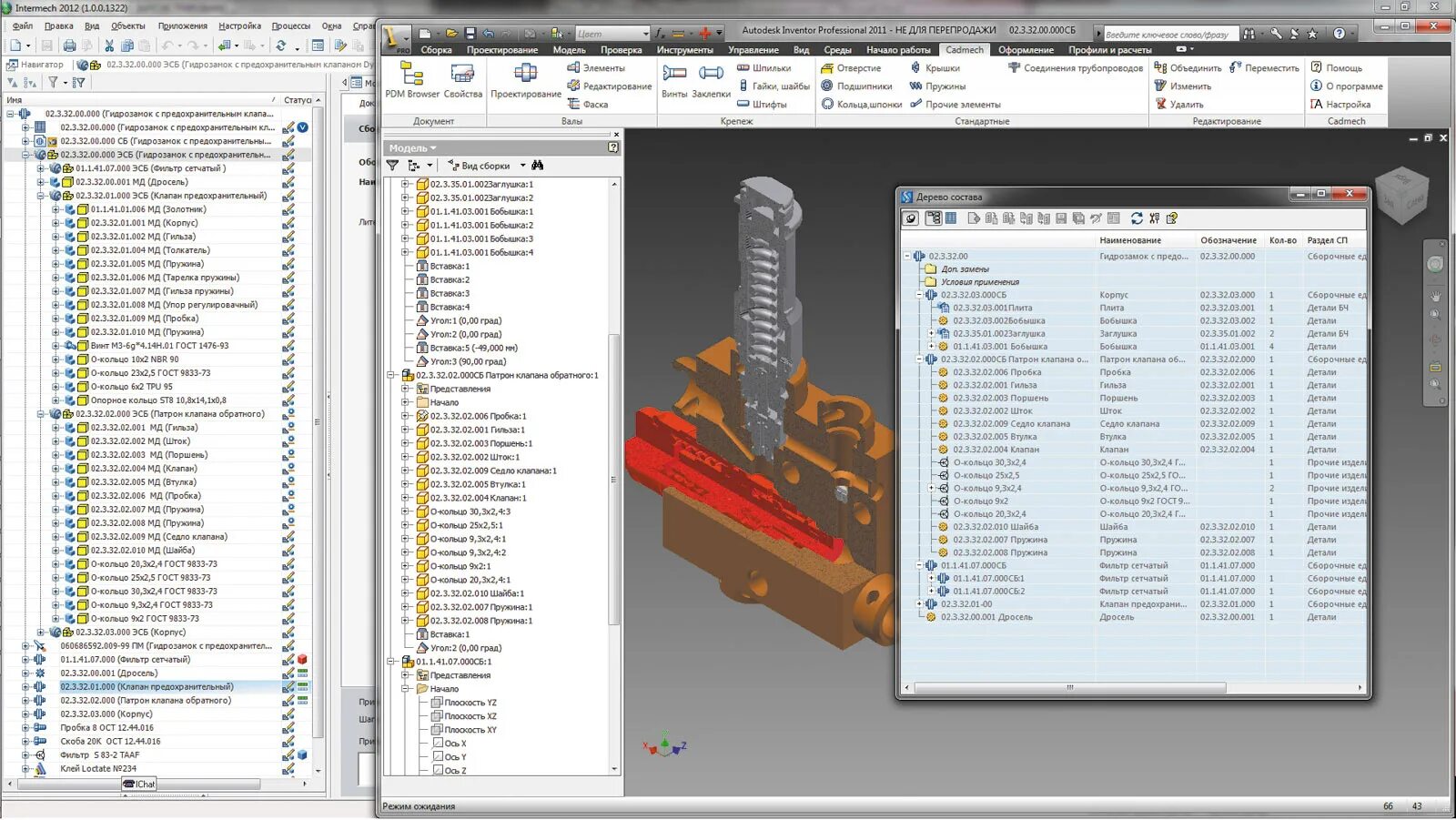Click binoculars search icon in Модель panel
The height and width of the screenshot is (820, 1456).
538,166
